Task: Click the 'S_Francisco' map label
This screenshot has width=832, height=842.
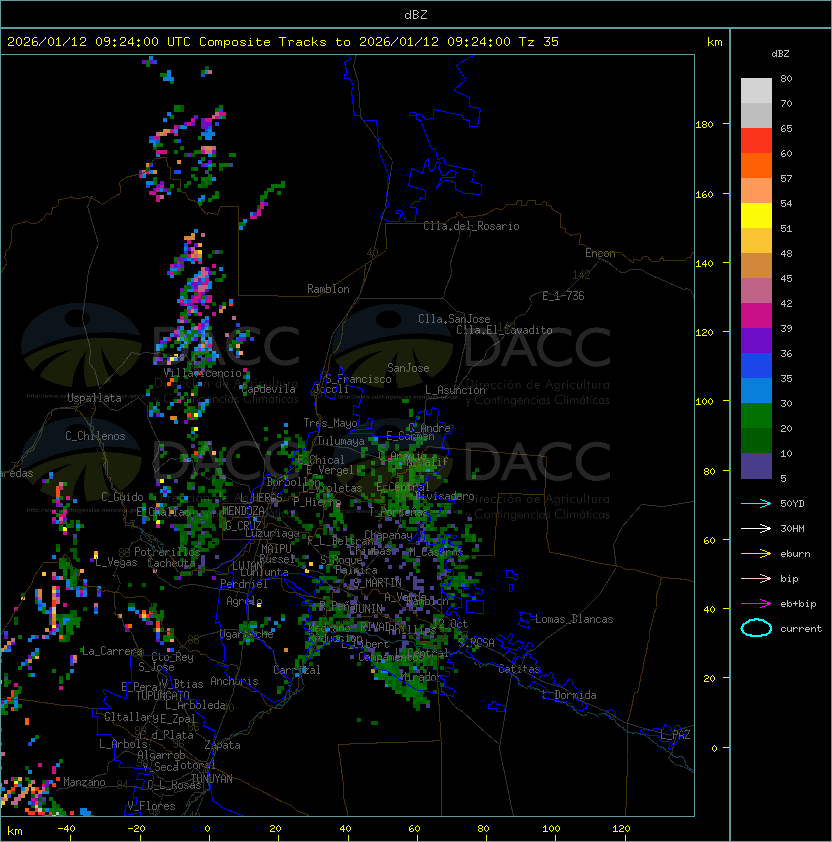Action: click(x=358, y=379)
